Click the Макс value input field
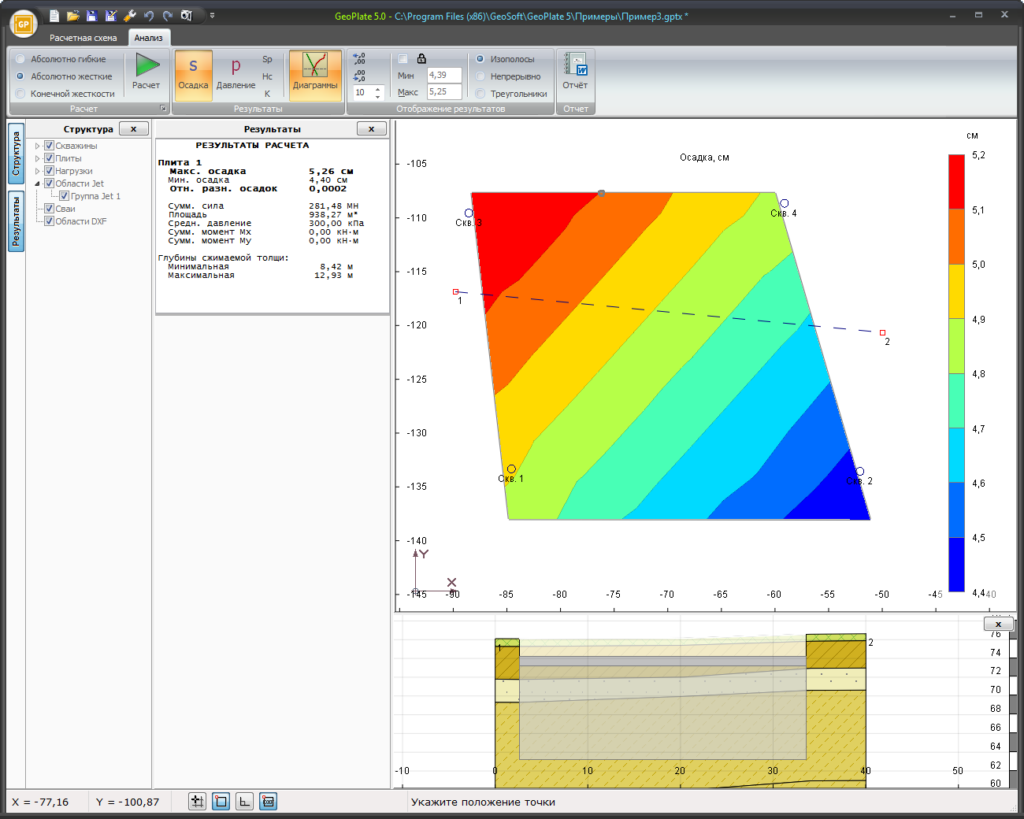The image size is (1024, 819). [x=443, y=92]
